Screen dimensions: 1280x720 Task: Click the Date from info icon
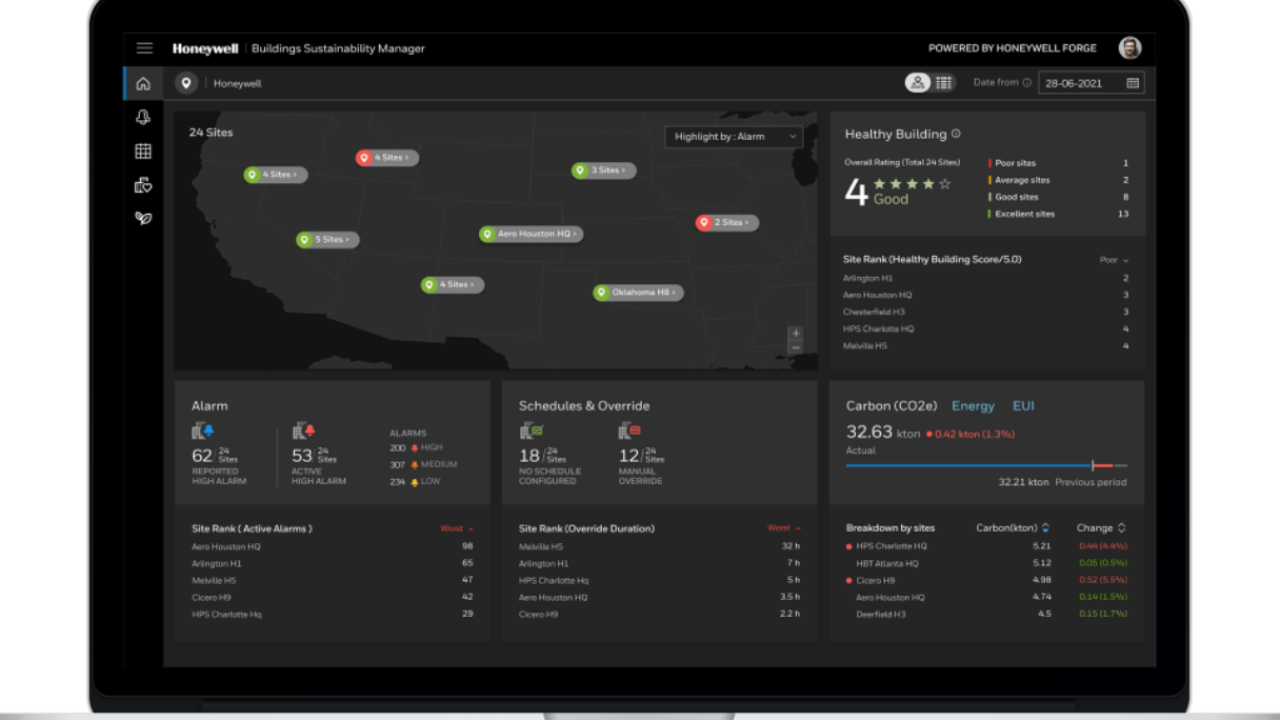tap(1027, 83)
